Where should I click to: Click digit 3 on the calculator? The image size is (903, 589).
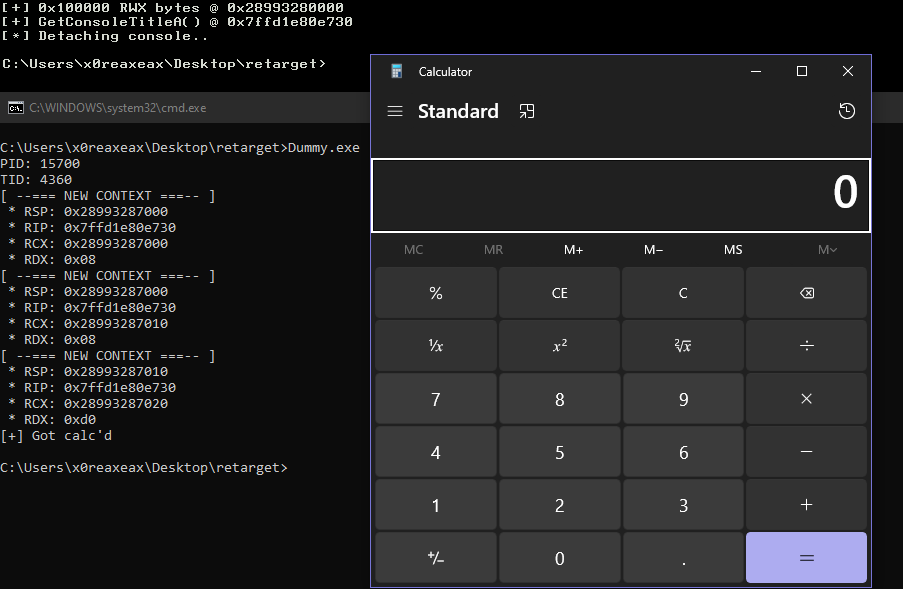(x=683, y=505)
